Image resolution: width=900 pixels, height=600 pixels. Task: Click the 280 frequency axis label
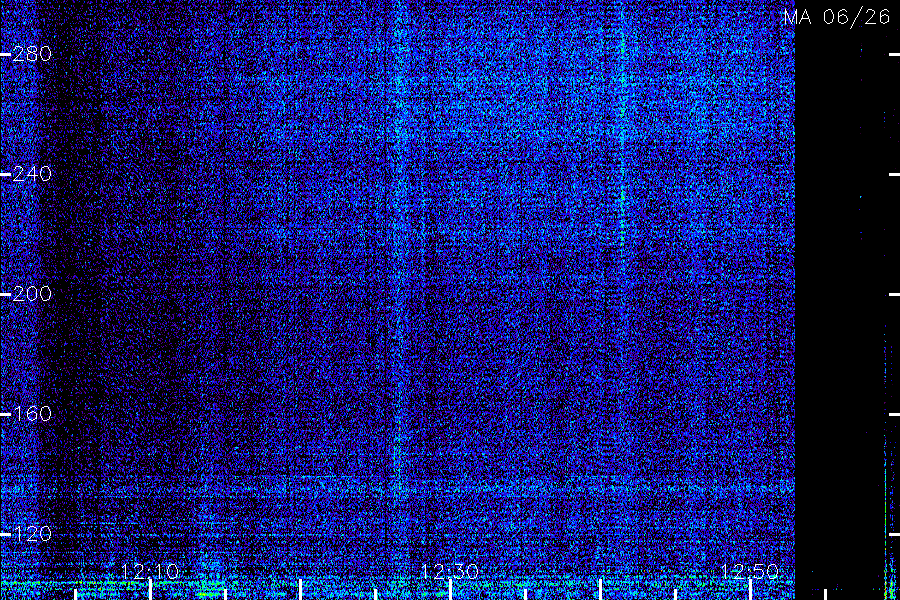32,55
